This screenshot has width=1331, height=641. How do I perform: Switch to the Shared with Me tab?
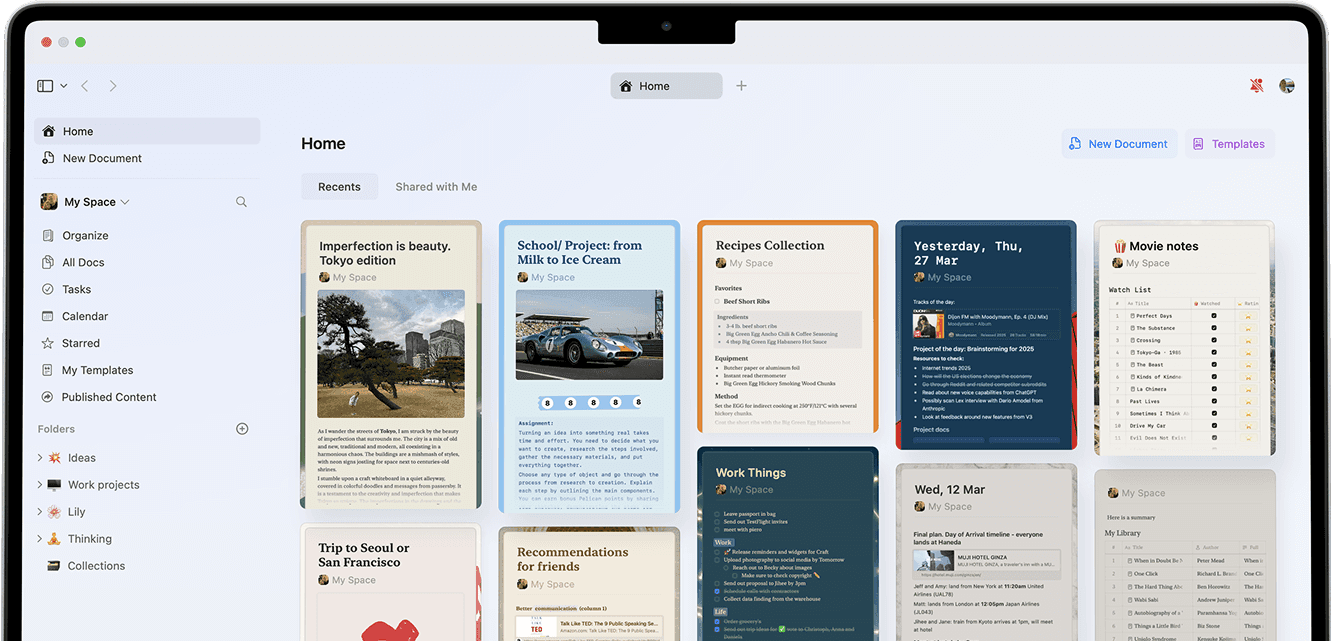click(436, 187)
